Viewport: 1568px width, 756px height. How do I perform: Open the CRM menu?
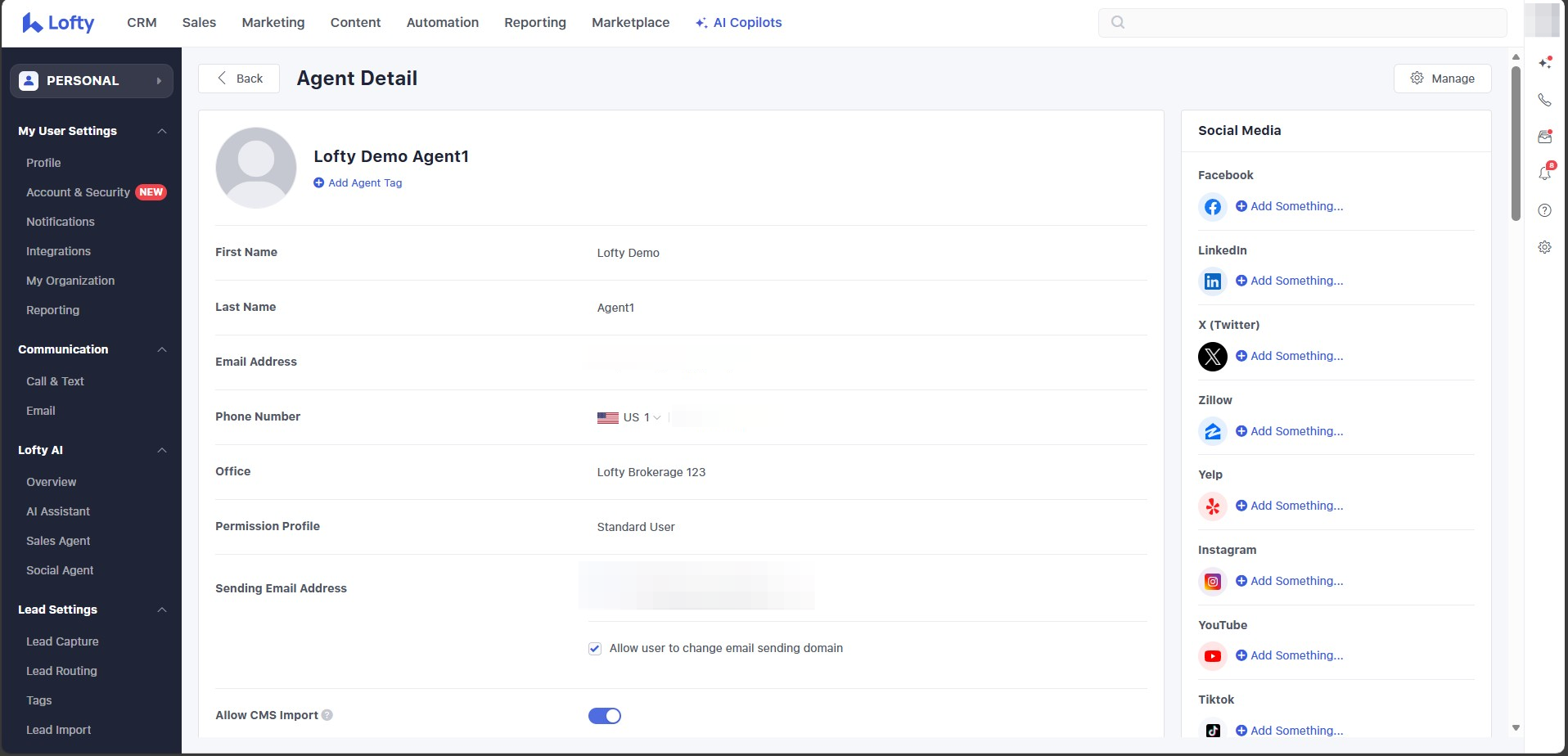point(142,23)
